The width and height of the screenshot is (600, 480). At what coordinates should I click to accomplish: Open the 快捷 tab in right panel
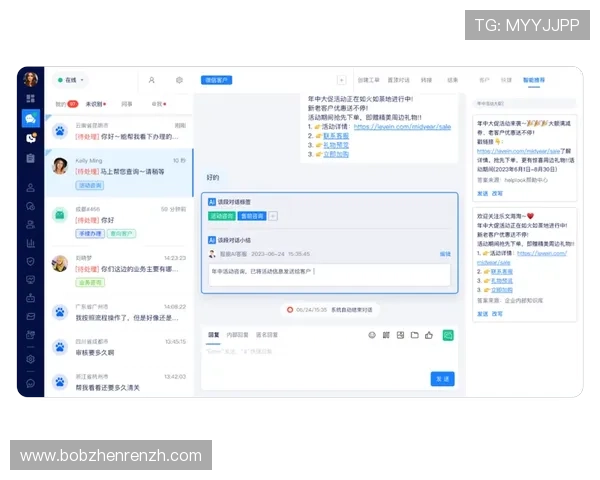coord(506,80)
